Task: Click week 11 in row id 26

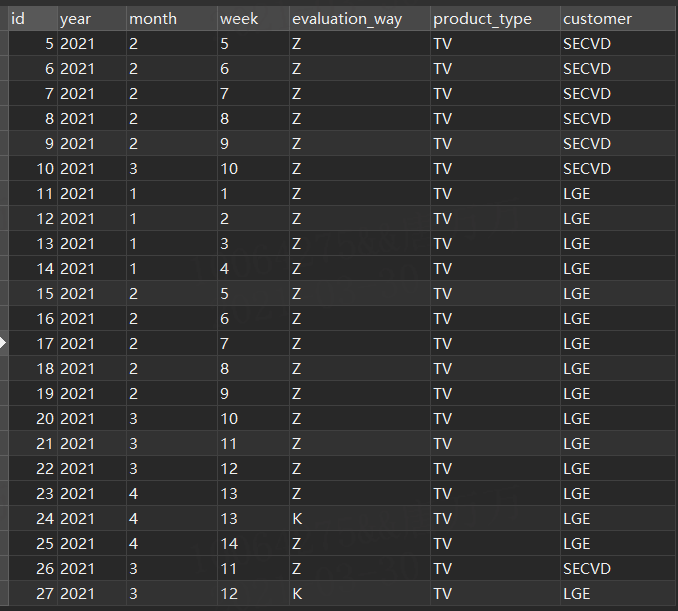Action: (x=253, y=569)
